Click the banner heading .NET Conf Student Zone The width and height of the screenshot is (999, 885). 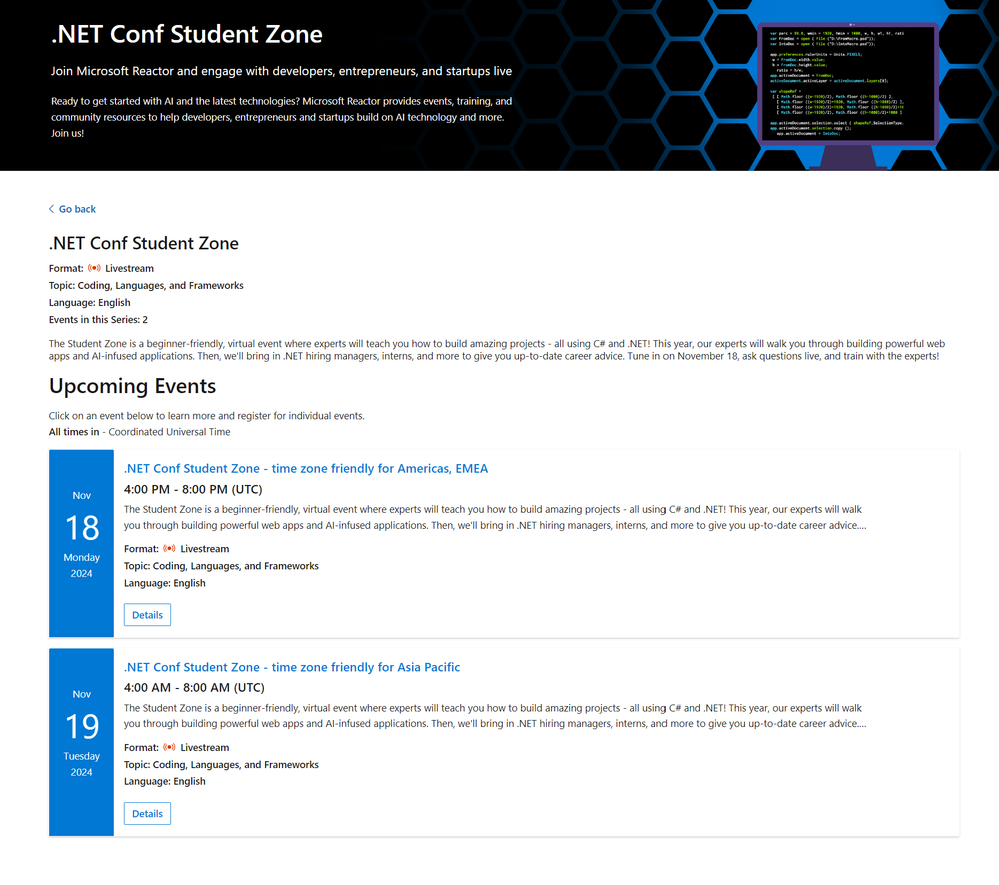pyautogui.click(x=187, y=34)
